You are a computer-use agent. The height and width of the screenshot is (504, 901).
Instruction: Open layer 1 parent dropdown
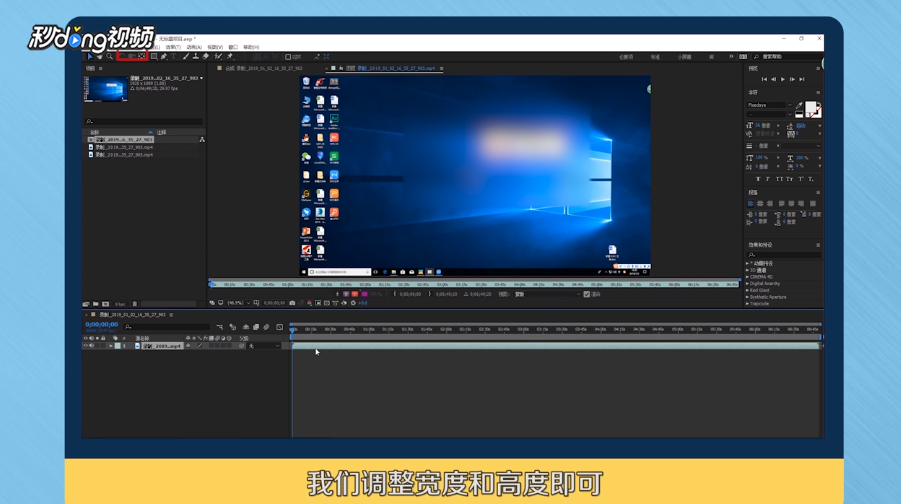coord(265,346)
